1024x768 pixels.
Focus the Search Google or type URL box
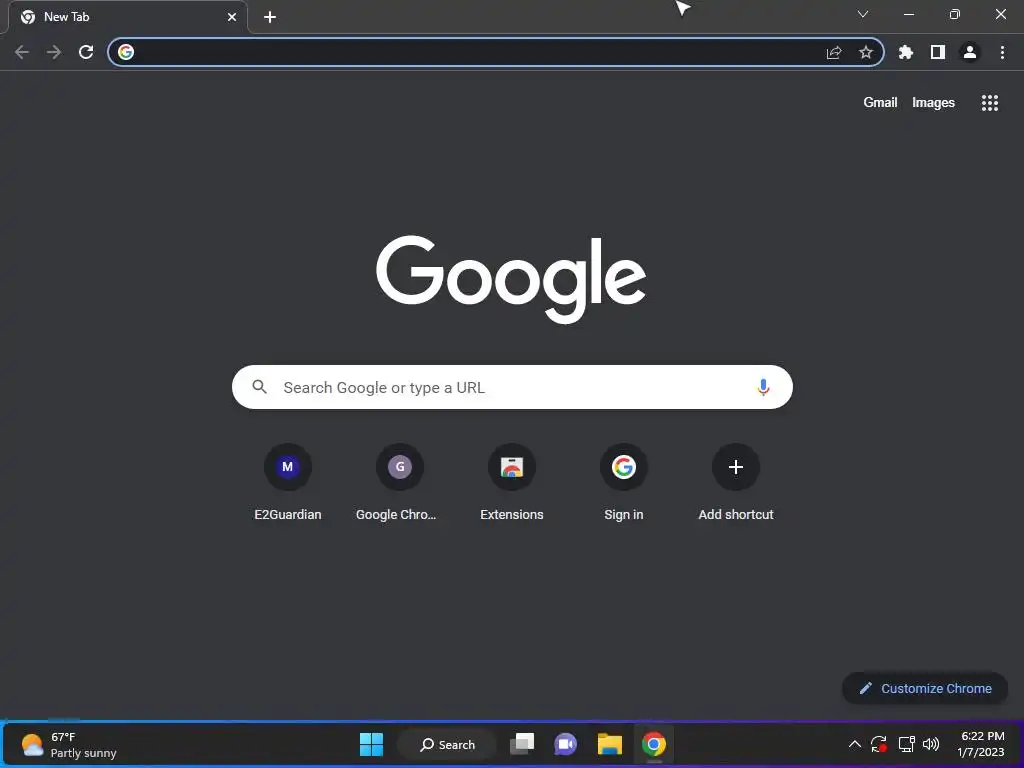[512, 387]
